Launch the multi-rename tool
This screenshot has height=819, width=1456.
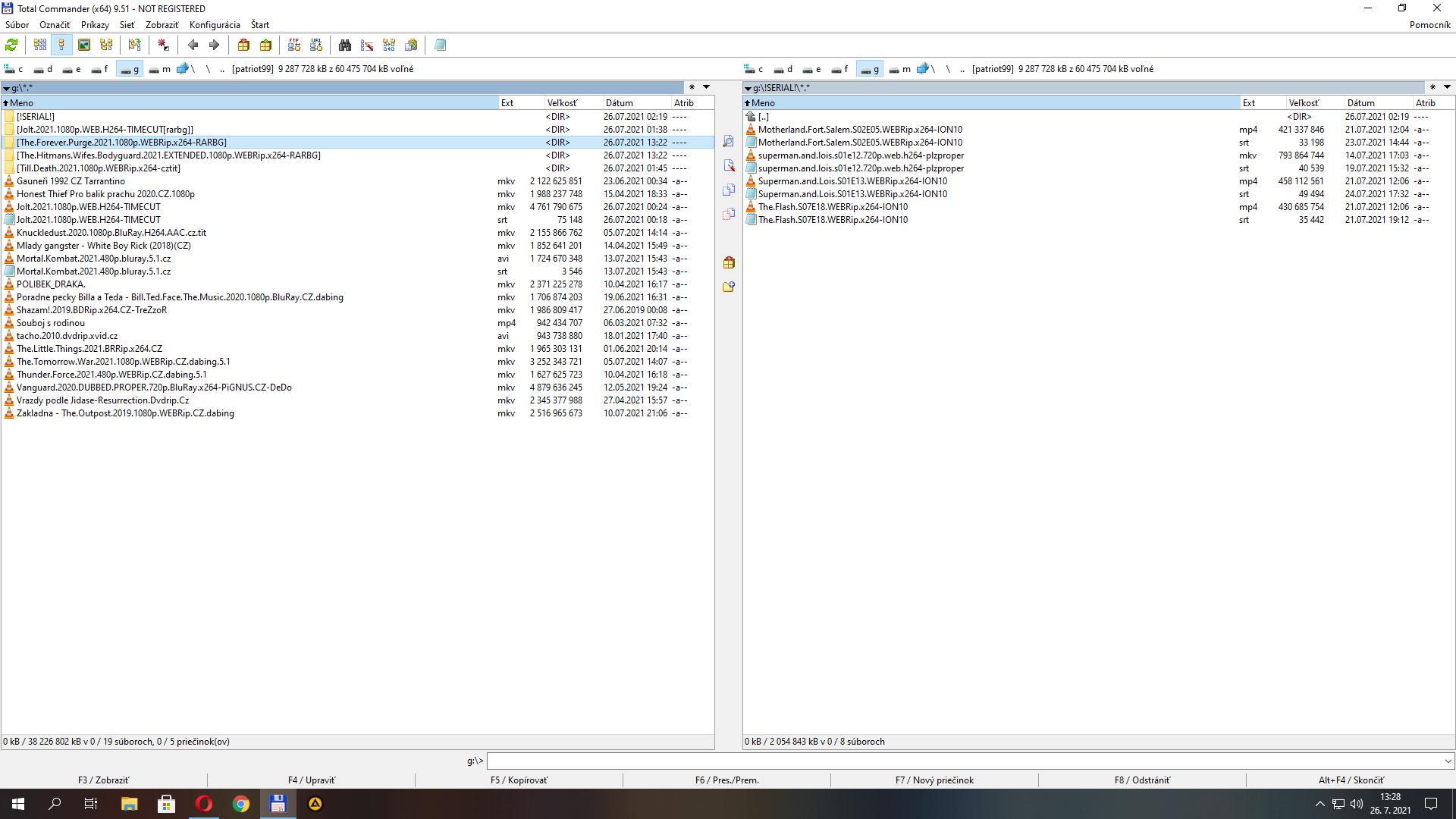(x=367, y=45)
